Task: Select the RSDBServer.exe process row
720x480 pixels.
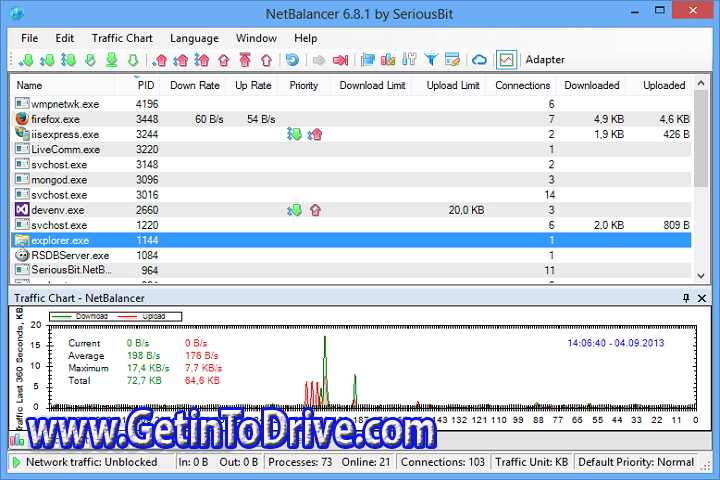Action: coord(351,255)
